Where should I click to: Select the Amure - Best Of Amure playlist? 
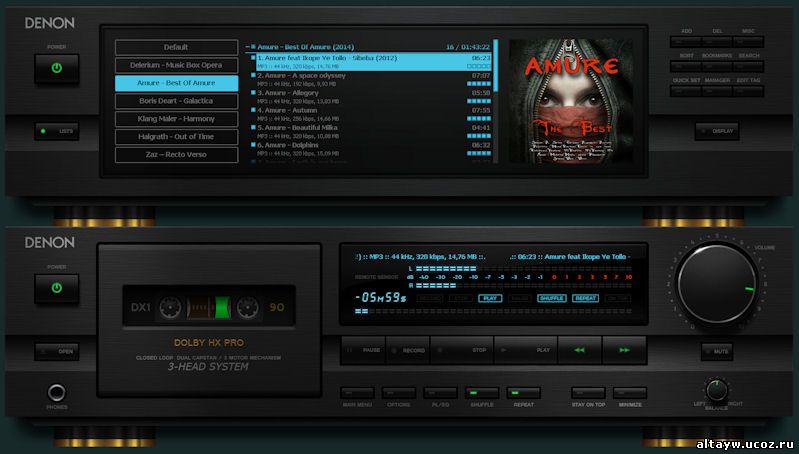click(176, 83)
